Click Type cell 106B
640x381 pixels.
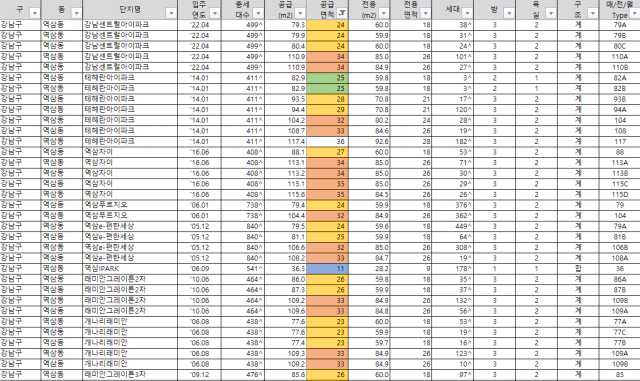[x=620, y=248]
